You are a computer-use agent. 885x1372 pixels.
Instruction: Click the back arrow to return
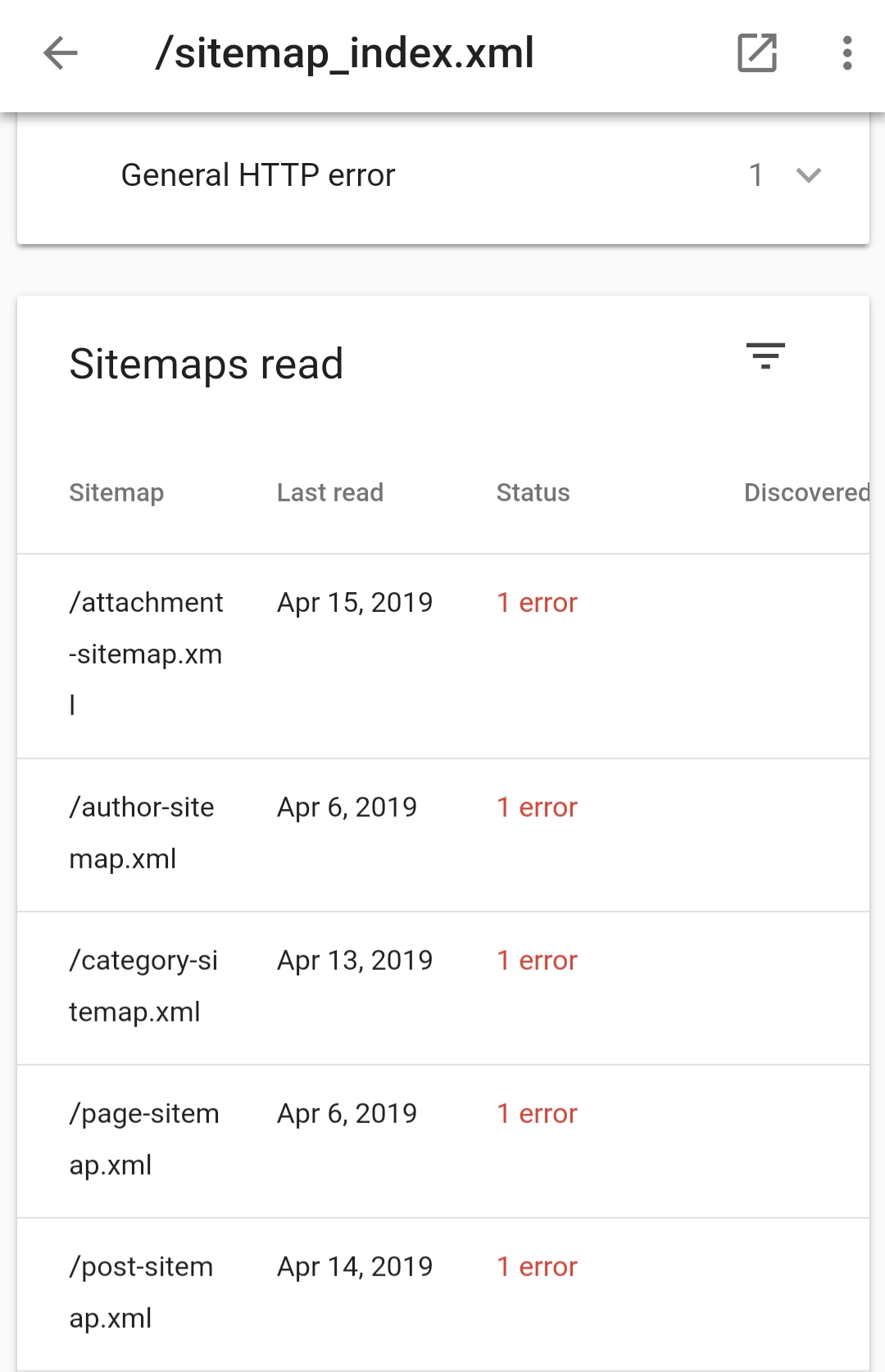pos(58,53)
